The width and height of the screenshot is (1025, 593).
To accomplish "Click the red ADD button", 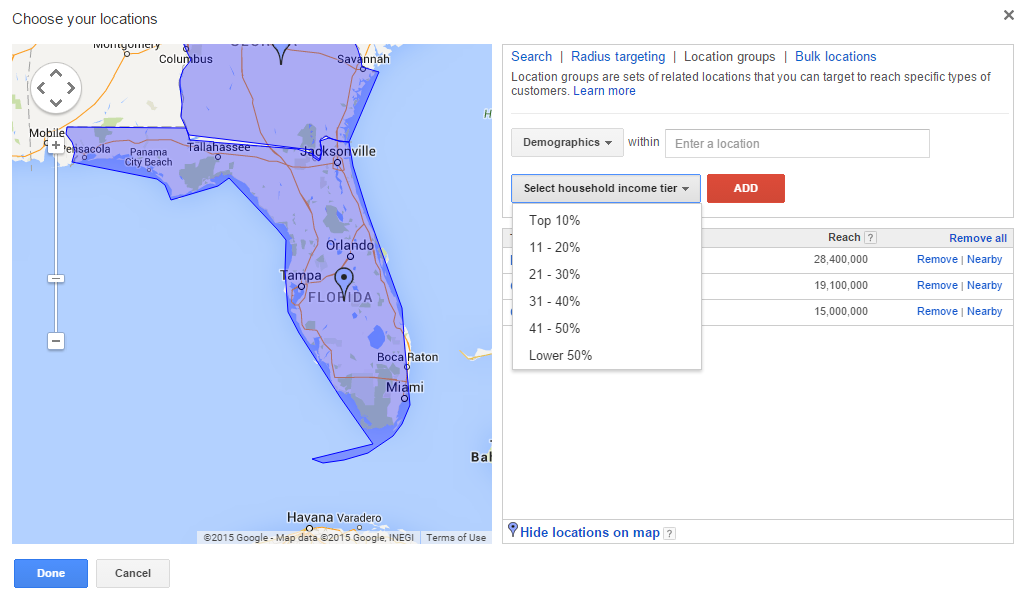I will 745,188.
